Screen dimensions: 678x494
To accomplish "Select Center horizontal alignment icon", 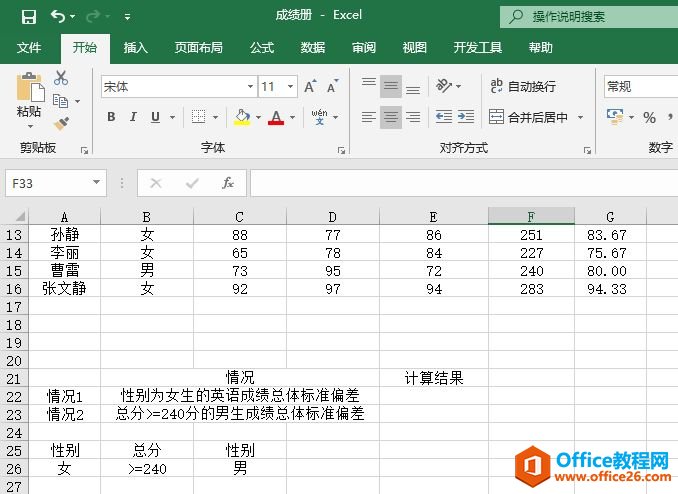I will (x=391, y=117).
